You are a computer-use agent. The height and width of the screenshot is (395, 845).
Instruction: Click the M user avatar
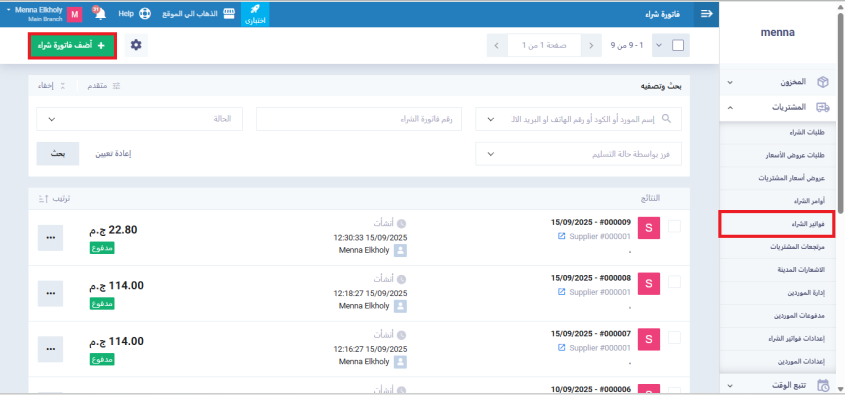(75, 14)
